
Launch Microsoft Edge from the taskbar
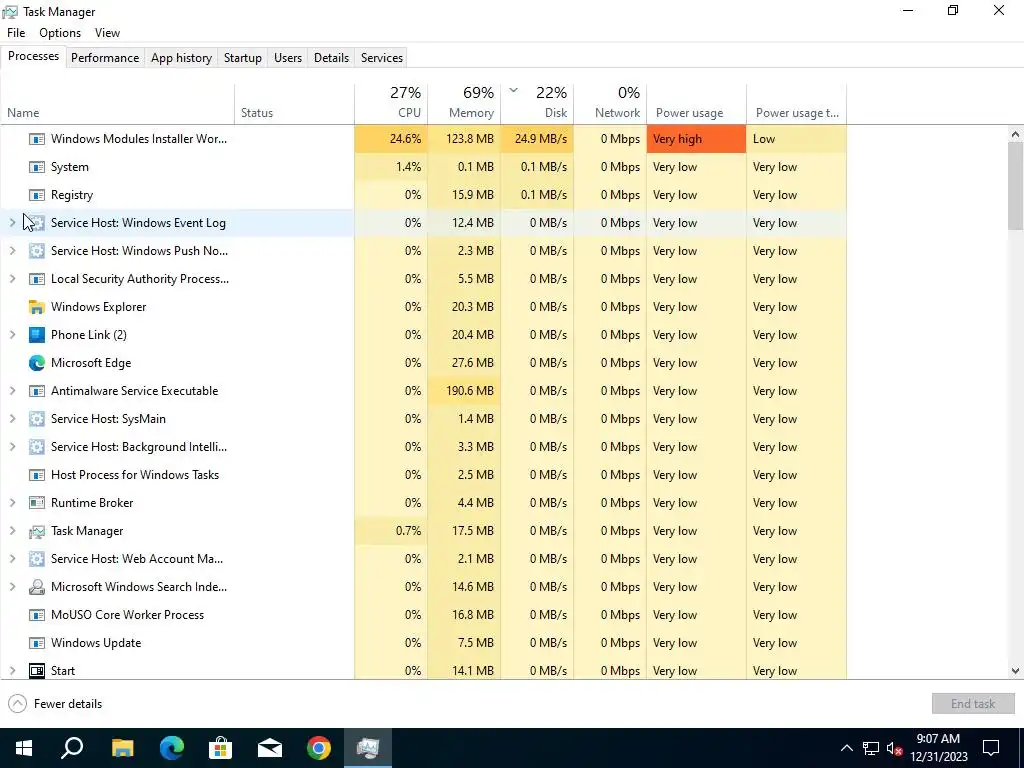(172, 748)
